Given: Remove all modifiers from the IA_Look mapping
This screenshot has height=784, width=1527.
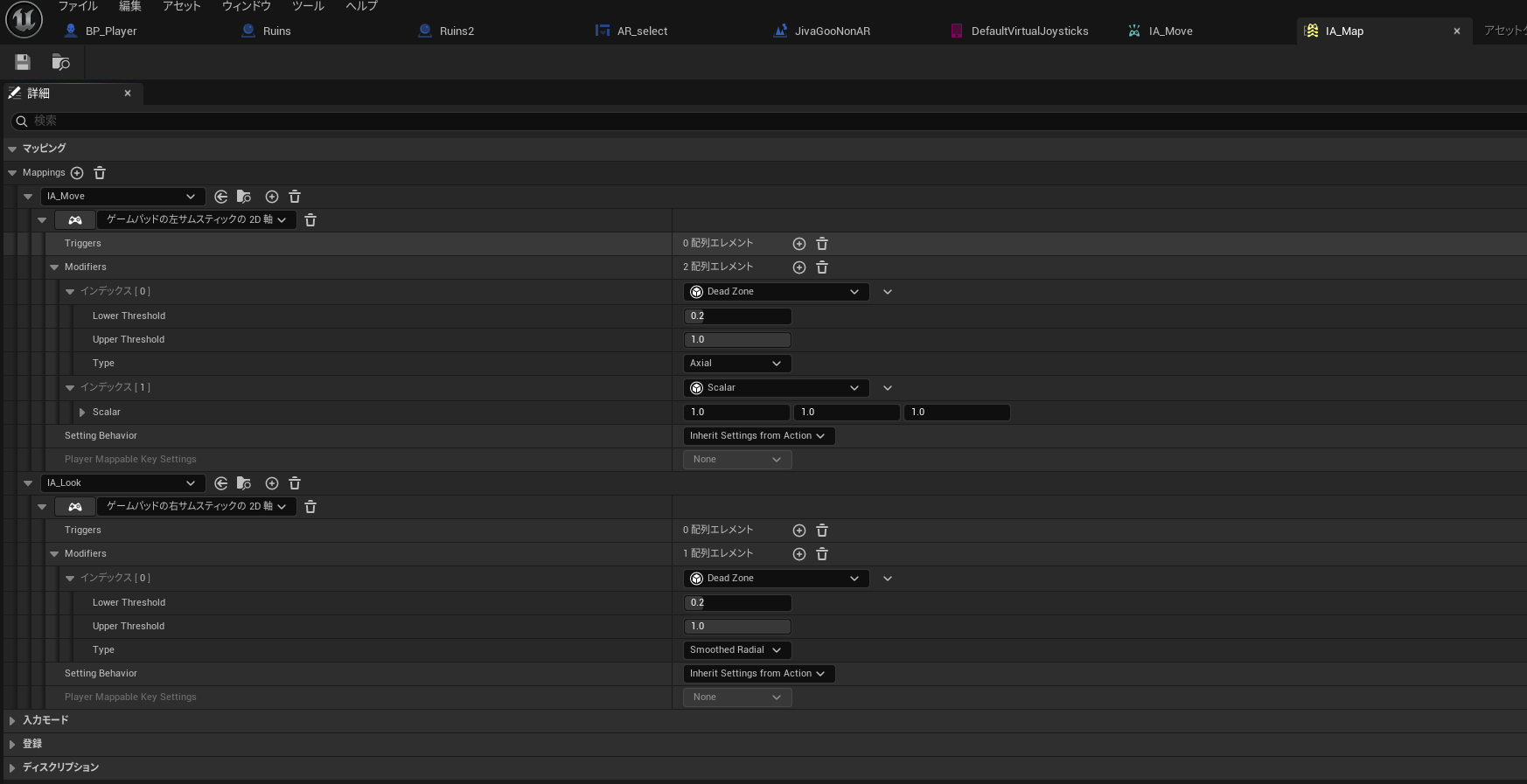Looking at the screenshot, I should click(822, 554).
